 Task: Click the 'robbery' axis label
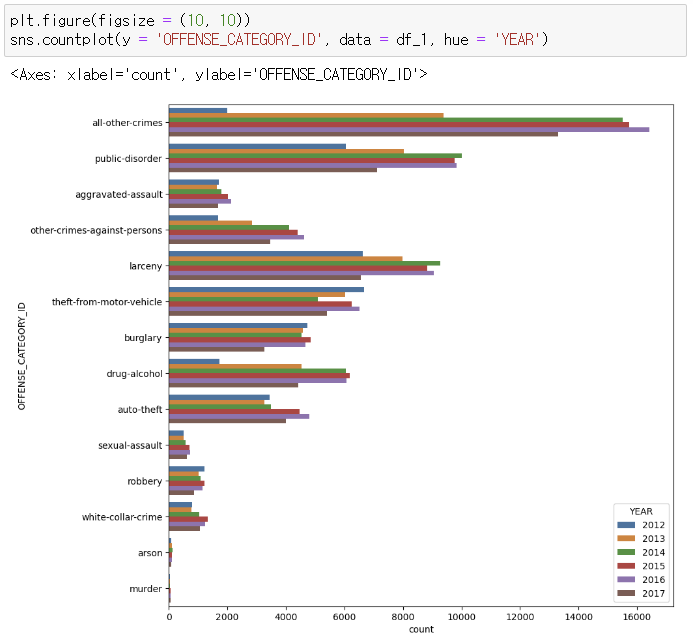click(x=145, y=481)
